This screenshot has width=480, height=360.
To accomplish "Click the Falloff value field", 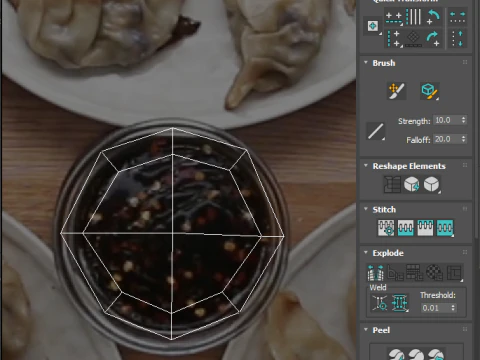I will pyautogui.click(x=446, y=139).
